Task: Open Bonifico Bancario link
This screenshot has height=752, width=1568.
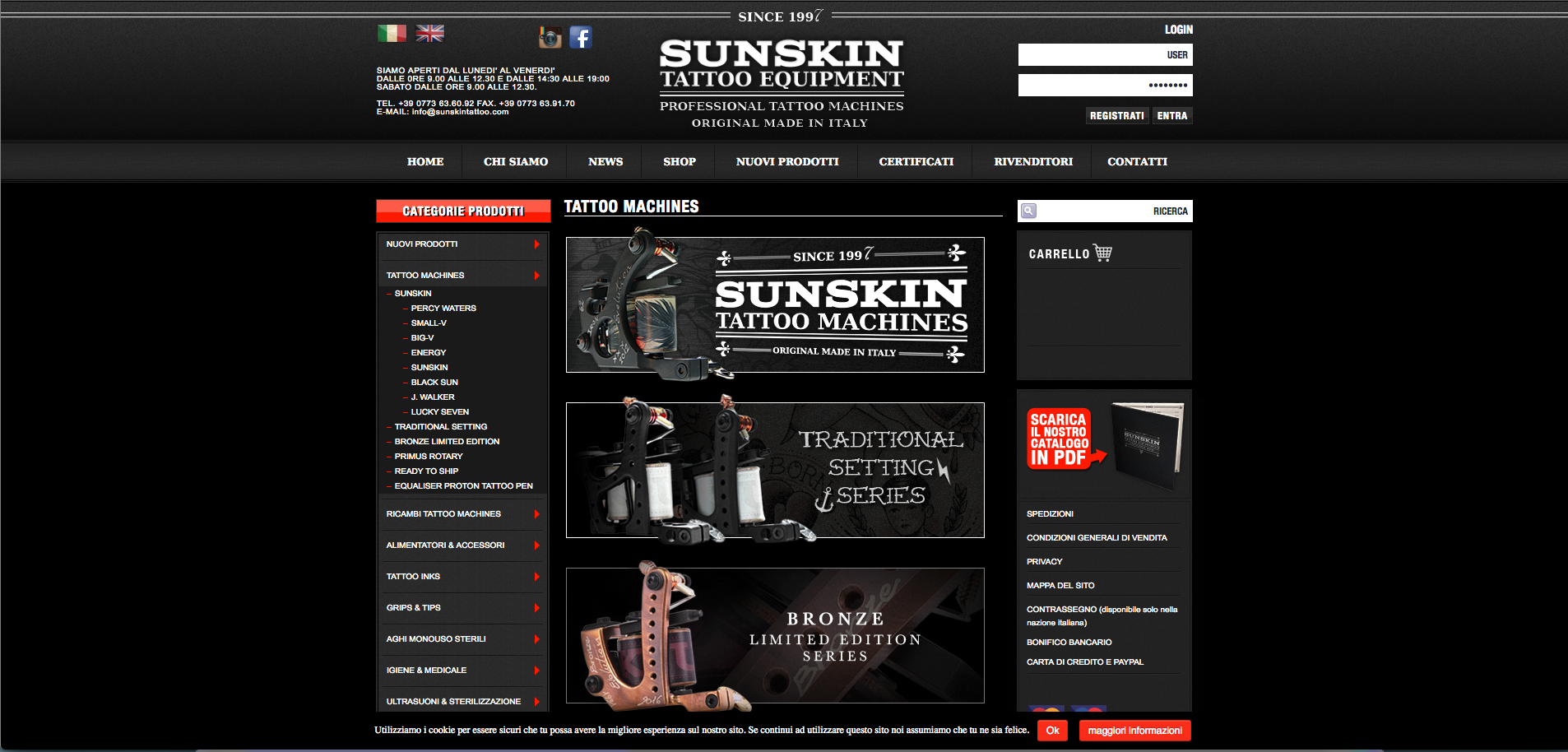Action: 1069,643
